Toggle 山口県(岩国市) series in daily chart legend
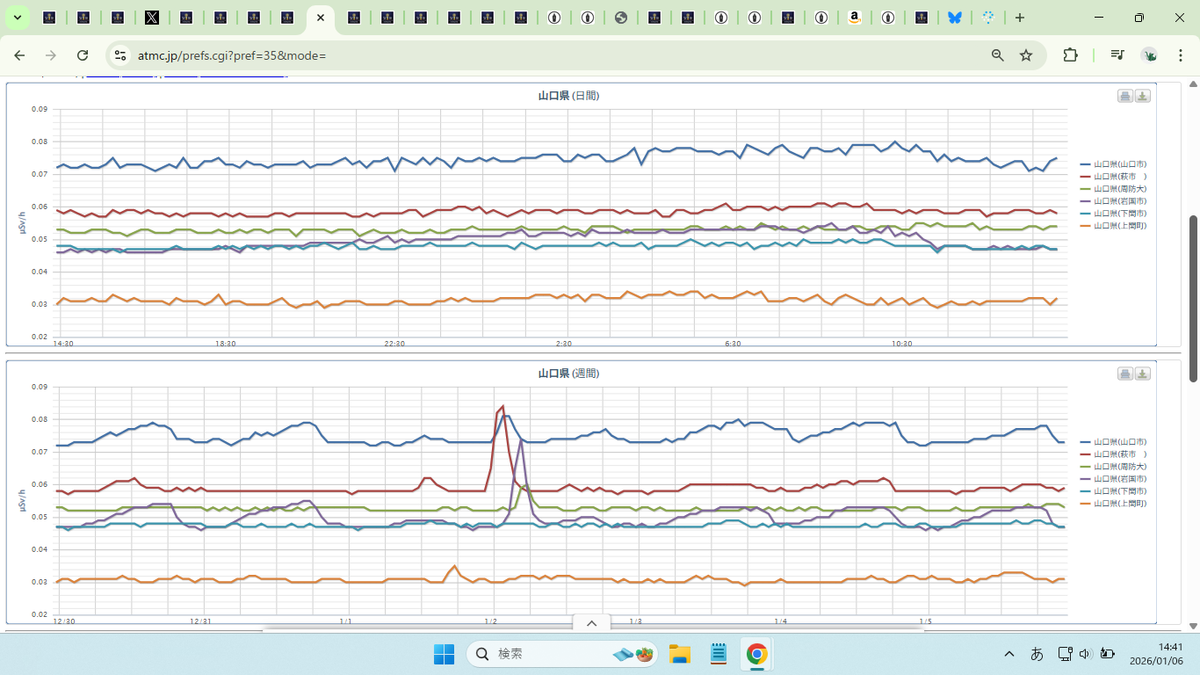Viewport: 1200px width, 675px height. [1113, 200]
